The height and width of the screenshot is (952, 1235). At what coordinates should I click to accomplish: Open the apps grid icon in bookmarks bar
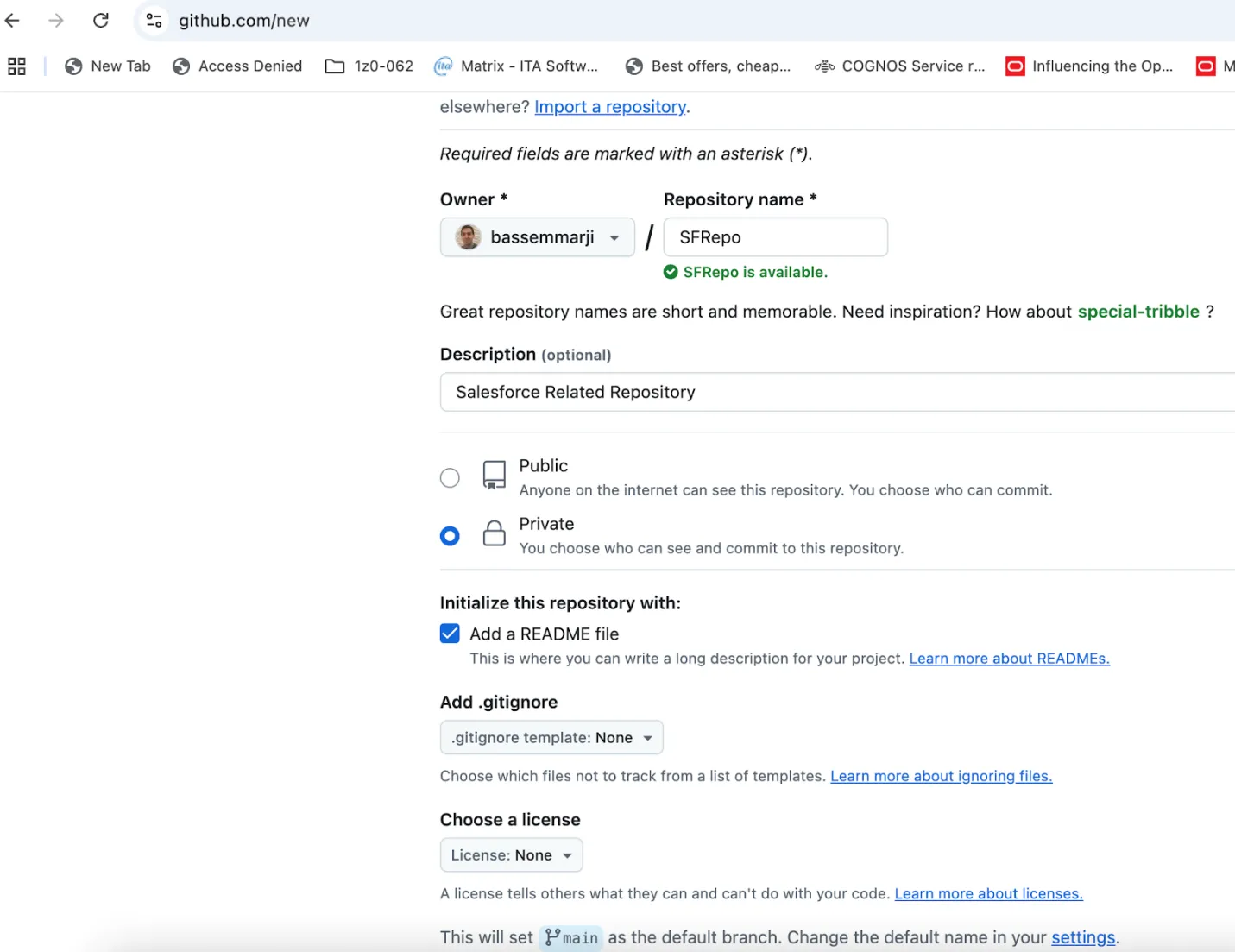coord(16,66)
